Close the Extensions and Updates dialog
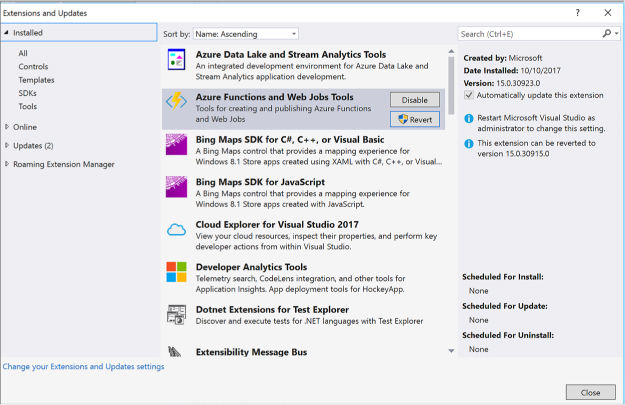 [x=590, y=392]
